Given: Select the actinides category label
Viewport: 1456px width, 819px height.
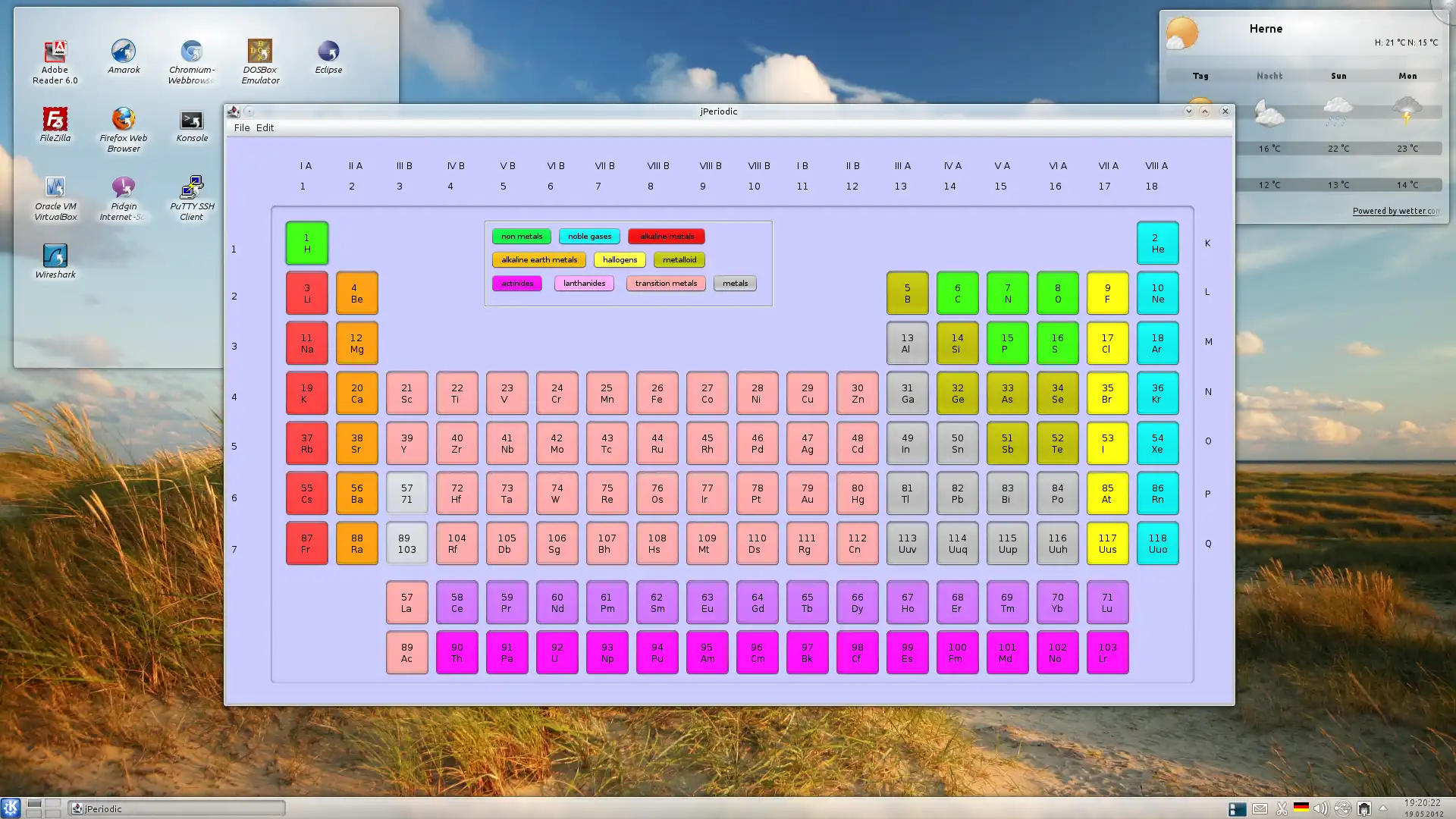Looking at the screenshot, I should (517, 283).
